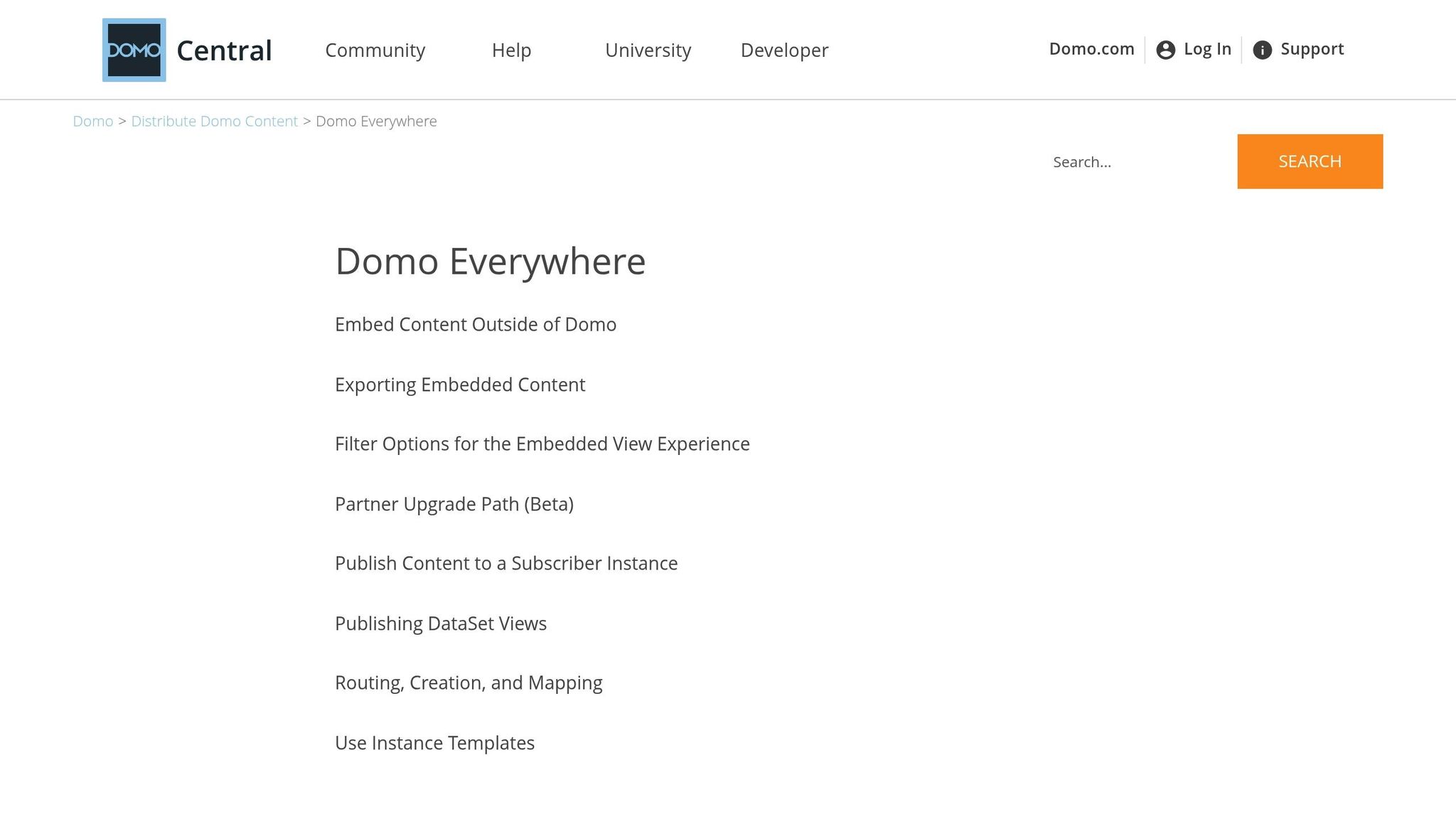Go to Domo.com
This screenshot has width=1456, height=819.
coord(1091,48)
